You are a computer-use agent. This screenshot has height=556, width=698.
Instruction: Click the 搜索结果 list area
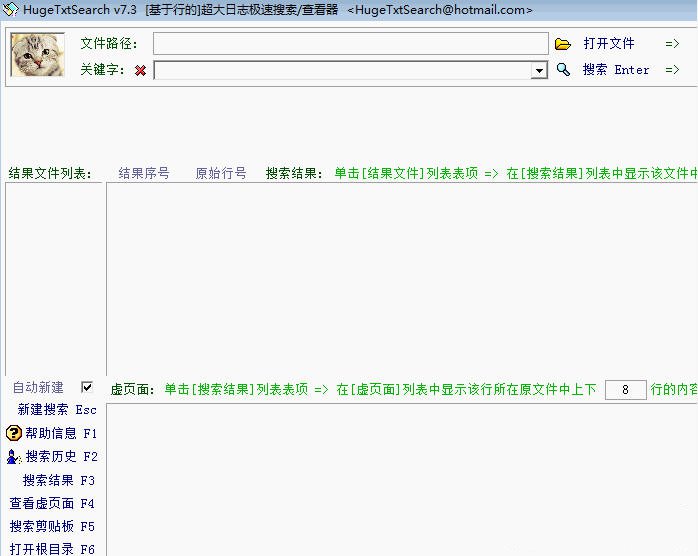pos(402,279)
